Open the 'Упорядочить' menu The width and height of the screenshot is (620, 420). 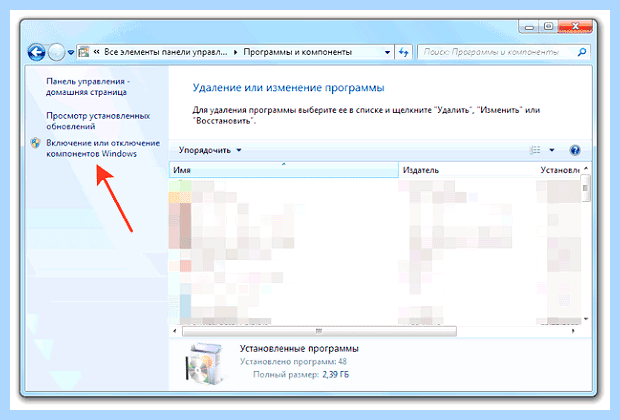(210, 150)
